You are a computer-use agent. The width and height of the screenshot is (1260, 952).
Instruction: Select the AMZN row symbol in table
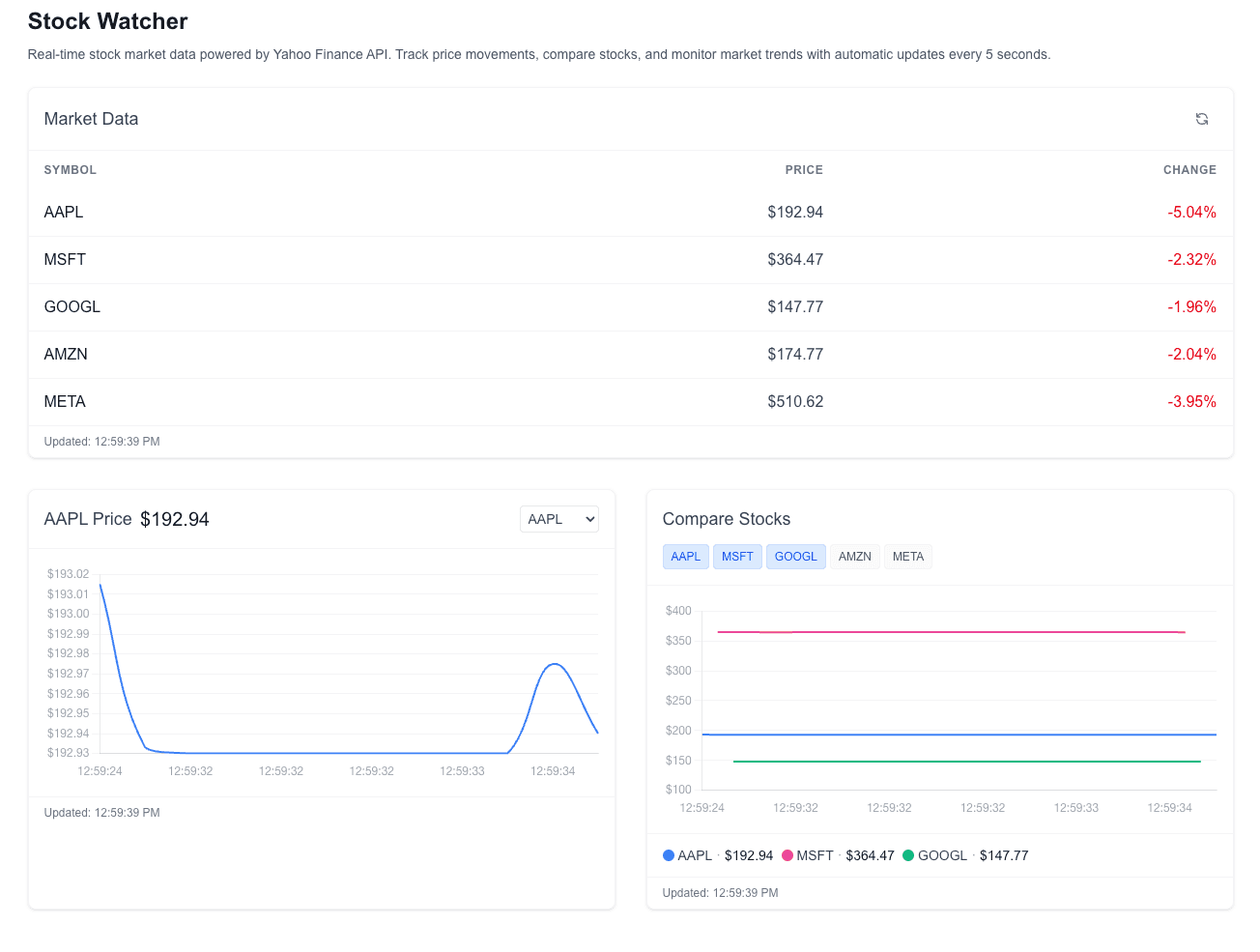66,354
